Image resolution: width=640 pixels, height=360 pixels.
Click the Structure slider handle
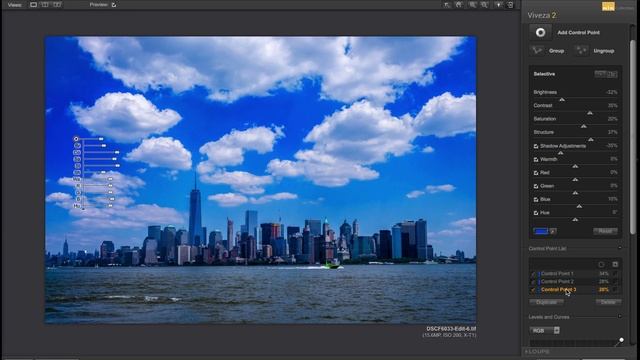591,139
